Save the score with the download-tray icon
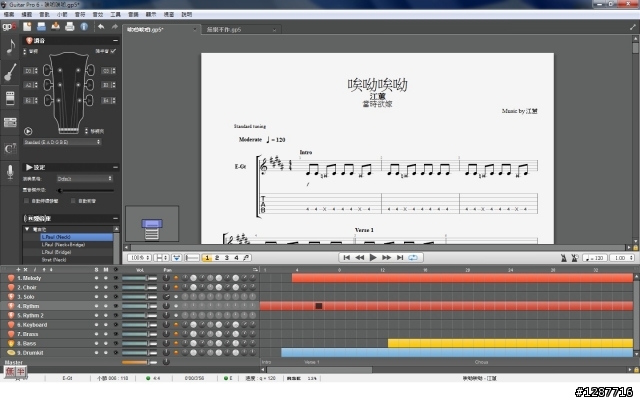The image size is (640, 400). click(56, 27)
